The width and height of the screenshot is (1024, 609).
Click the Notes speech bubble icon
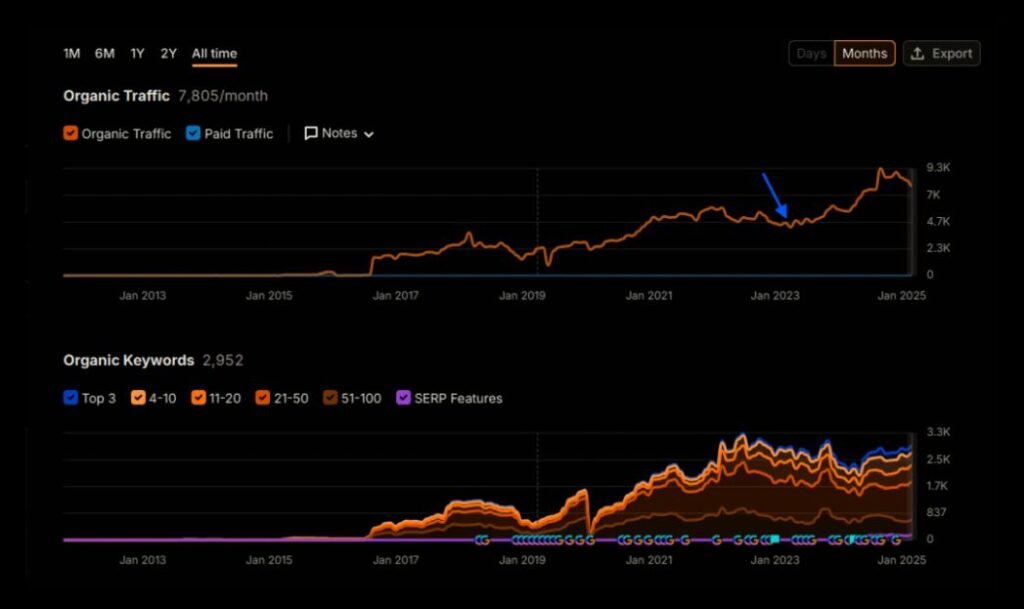[311, 133]
